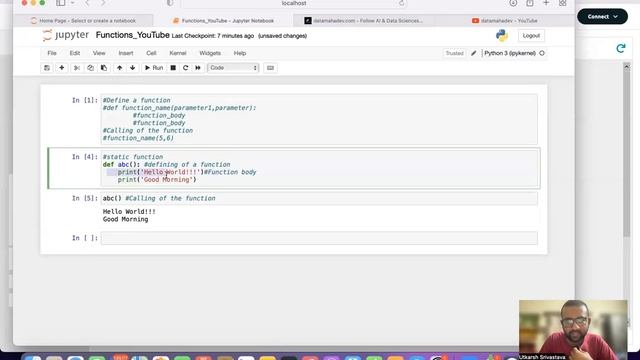Expand the sidebar tab group chevron
Image resolution: width=640 pixels, height=360 pixels.
(x=72, y=3)
